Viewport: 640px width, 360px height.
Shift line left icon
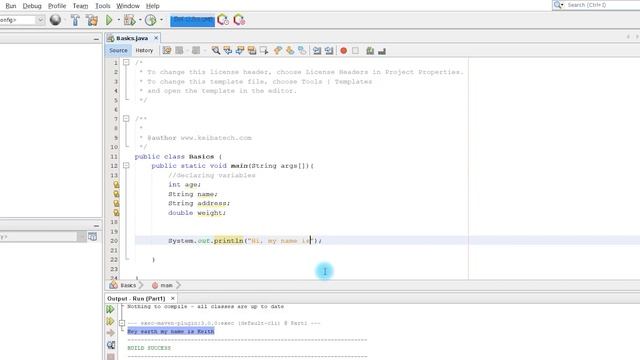pos(317,50)
